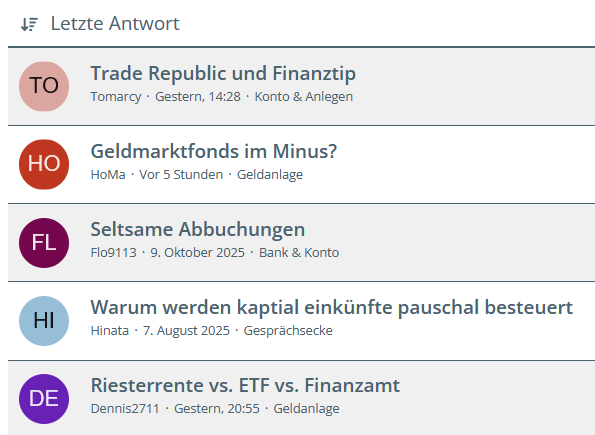The image size is (595, 435).
Task: Click the Gestern, 14:28 timestamp
Action: (198, 97)
